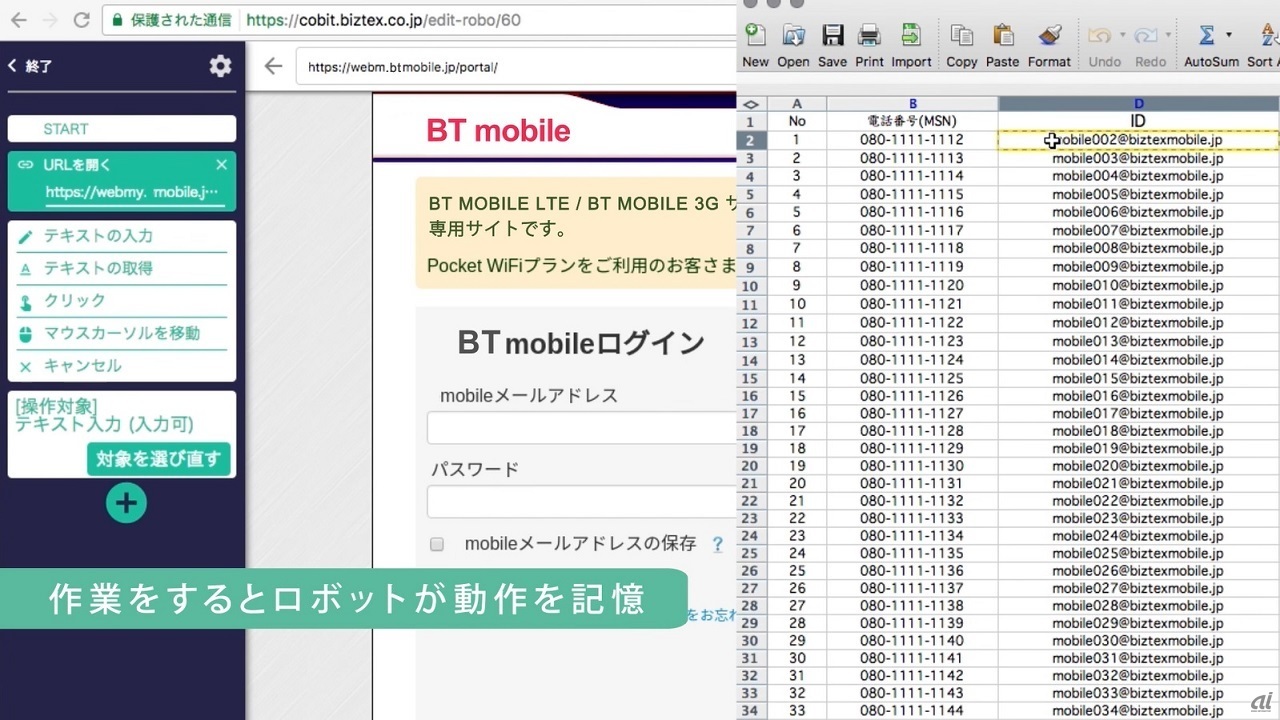Select the START block
1280x720 pixels.
[x=122, y=129]
